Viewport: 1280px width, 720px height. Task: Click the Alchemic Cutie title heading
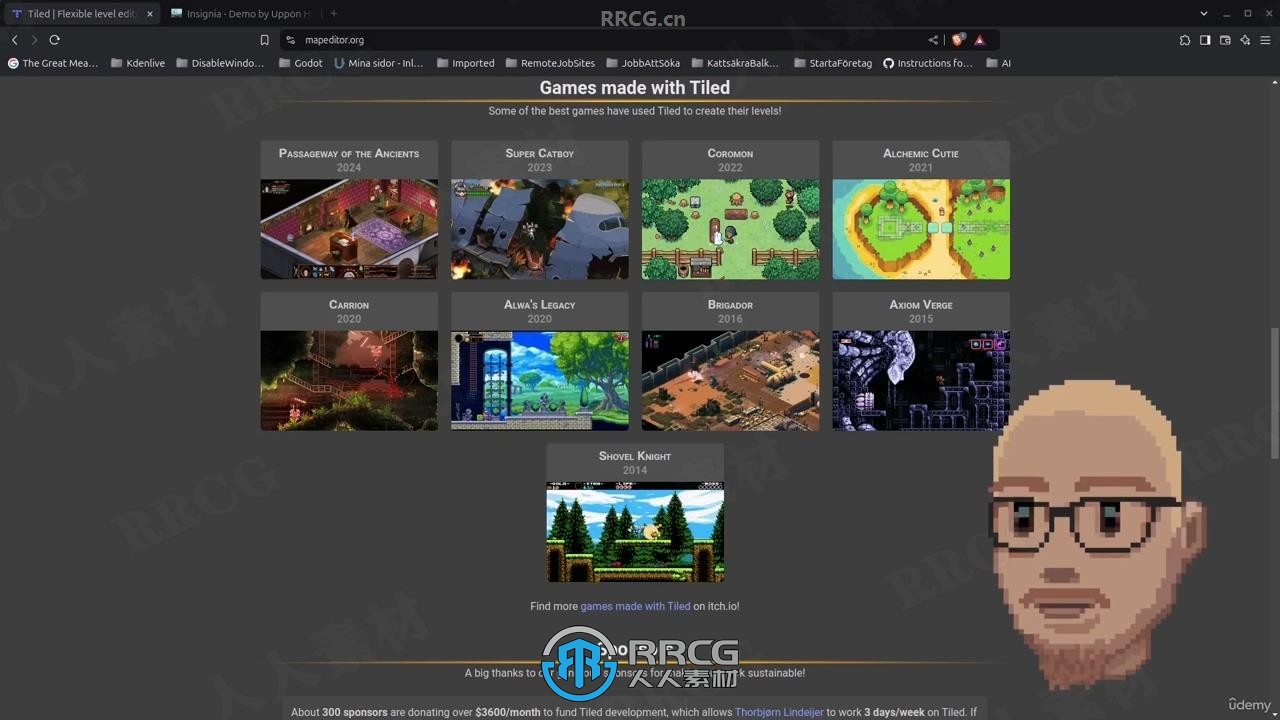tap(921, 153)
